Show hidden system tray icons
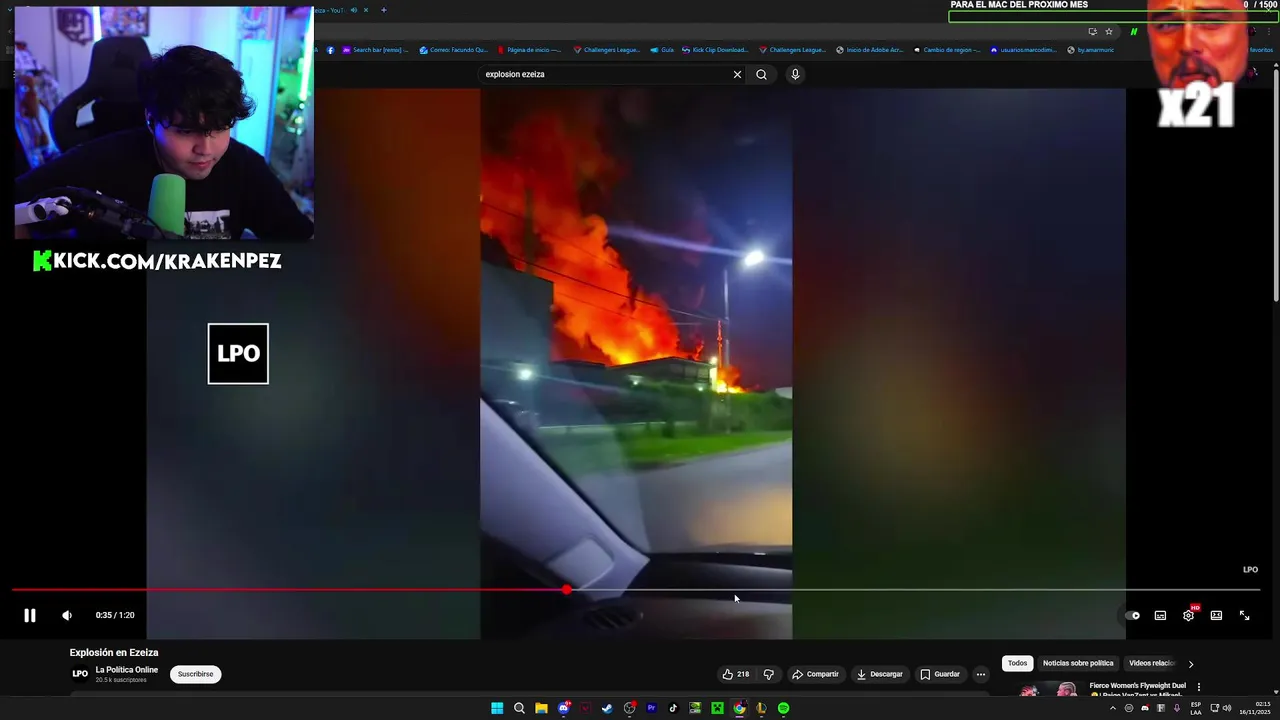1280x720 pixels. (x=1112, y=708)
